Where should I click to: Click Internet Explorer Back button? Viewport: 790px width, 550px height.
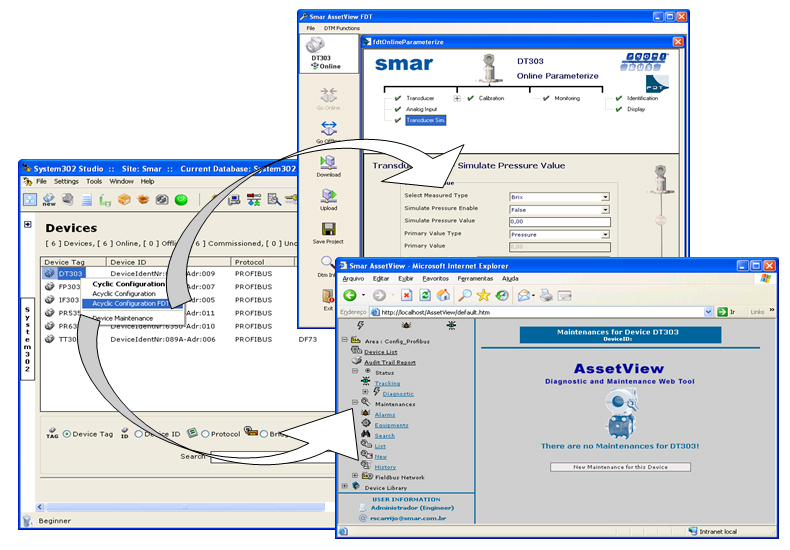pyautogui.click(x=350, y=296)
